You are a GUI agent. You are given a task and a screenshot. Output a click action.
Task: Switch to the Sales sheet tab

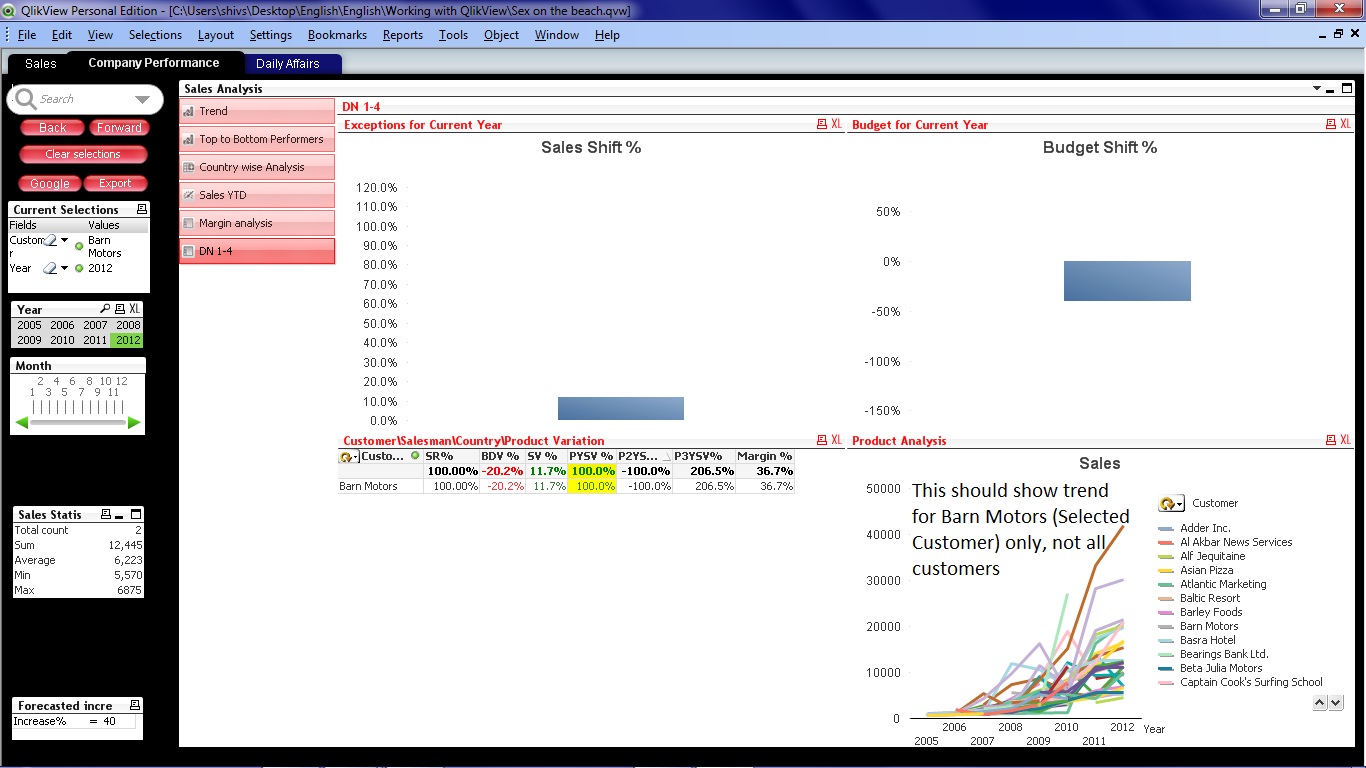tap(41, 63)
